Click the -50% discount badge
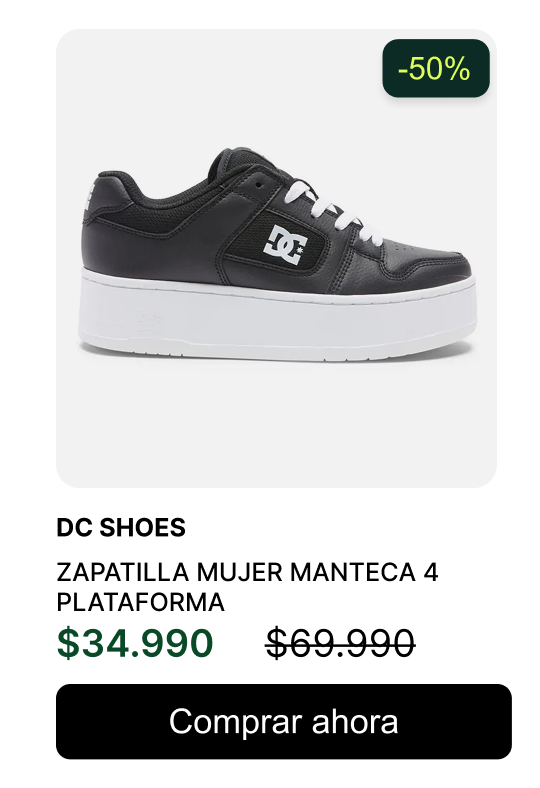Image resolution: width=540 pixels, height=788 pixels. point(436,68)
